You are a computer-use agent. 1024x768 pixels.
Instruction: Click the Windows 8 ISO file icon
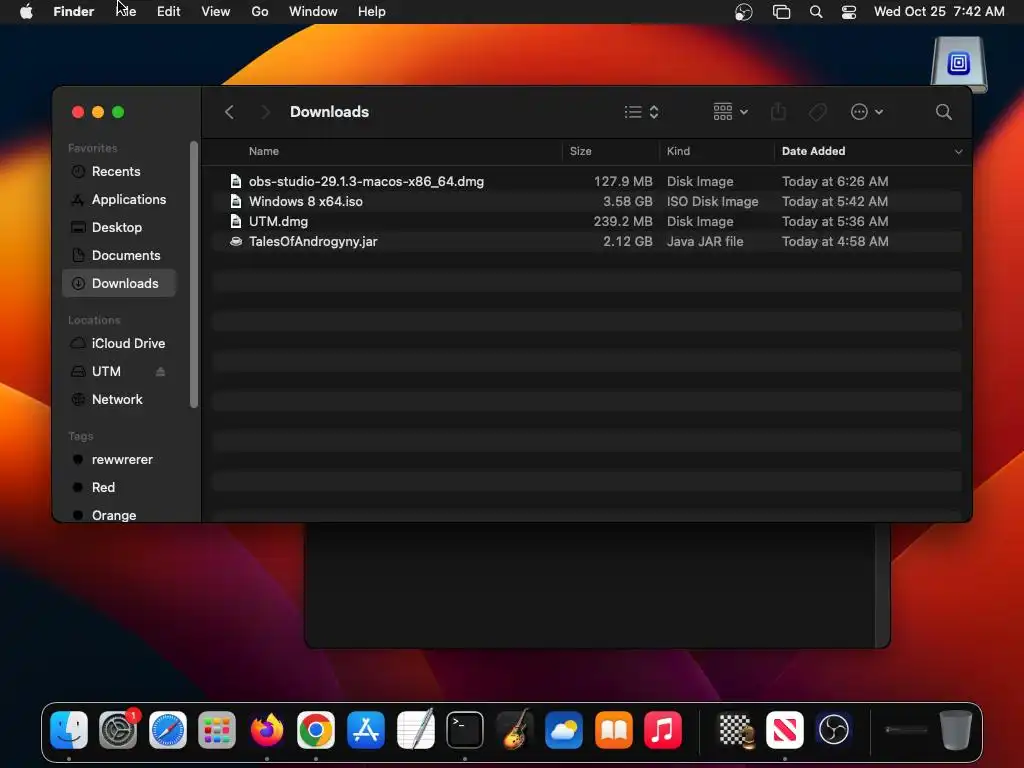click(236, 201)
